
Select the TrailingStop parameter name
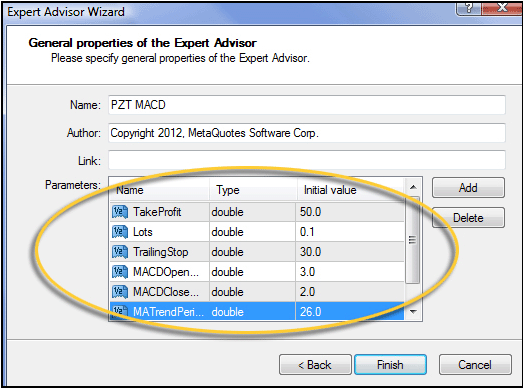[x=160, y=252]
